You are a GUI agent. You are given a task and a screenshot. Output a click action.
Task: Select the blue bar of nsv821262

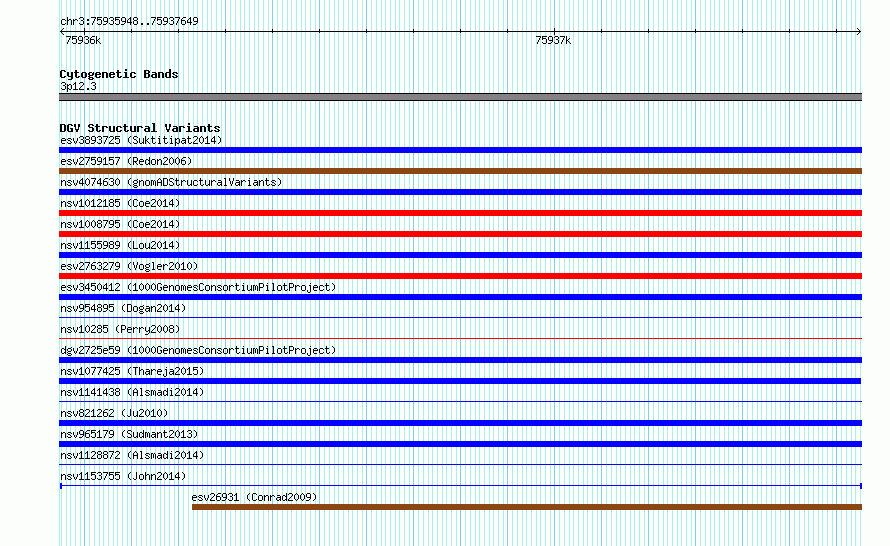coord(460,423)
